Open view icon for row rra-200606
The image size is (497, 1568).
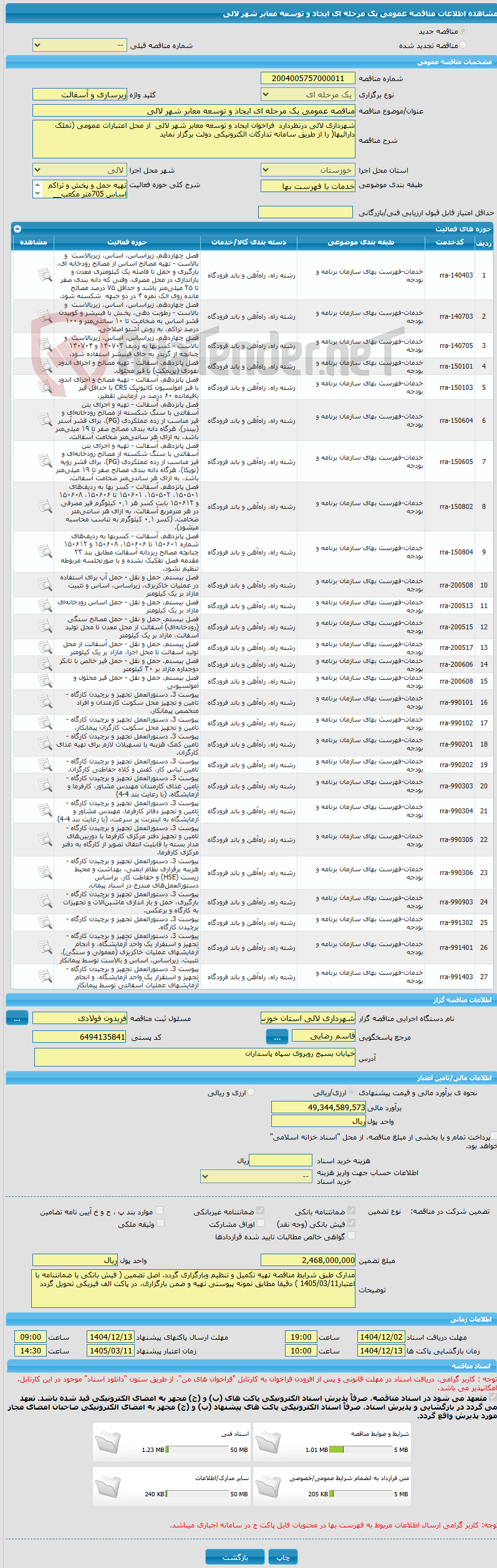45,664
